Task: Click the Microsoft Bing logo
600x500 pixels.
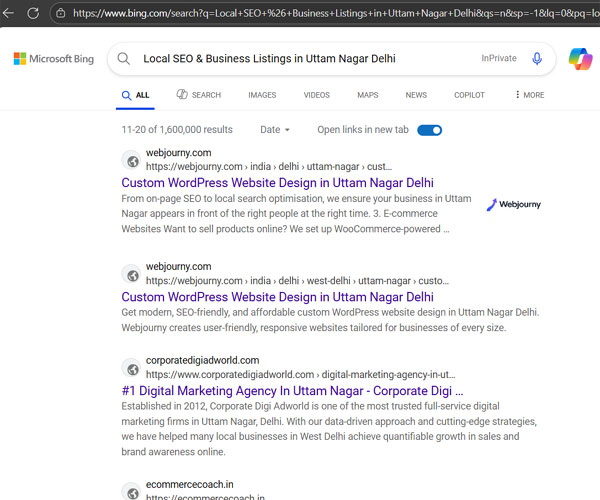Action: [54, 59]
